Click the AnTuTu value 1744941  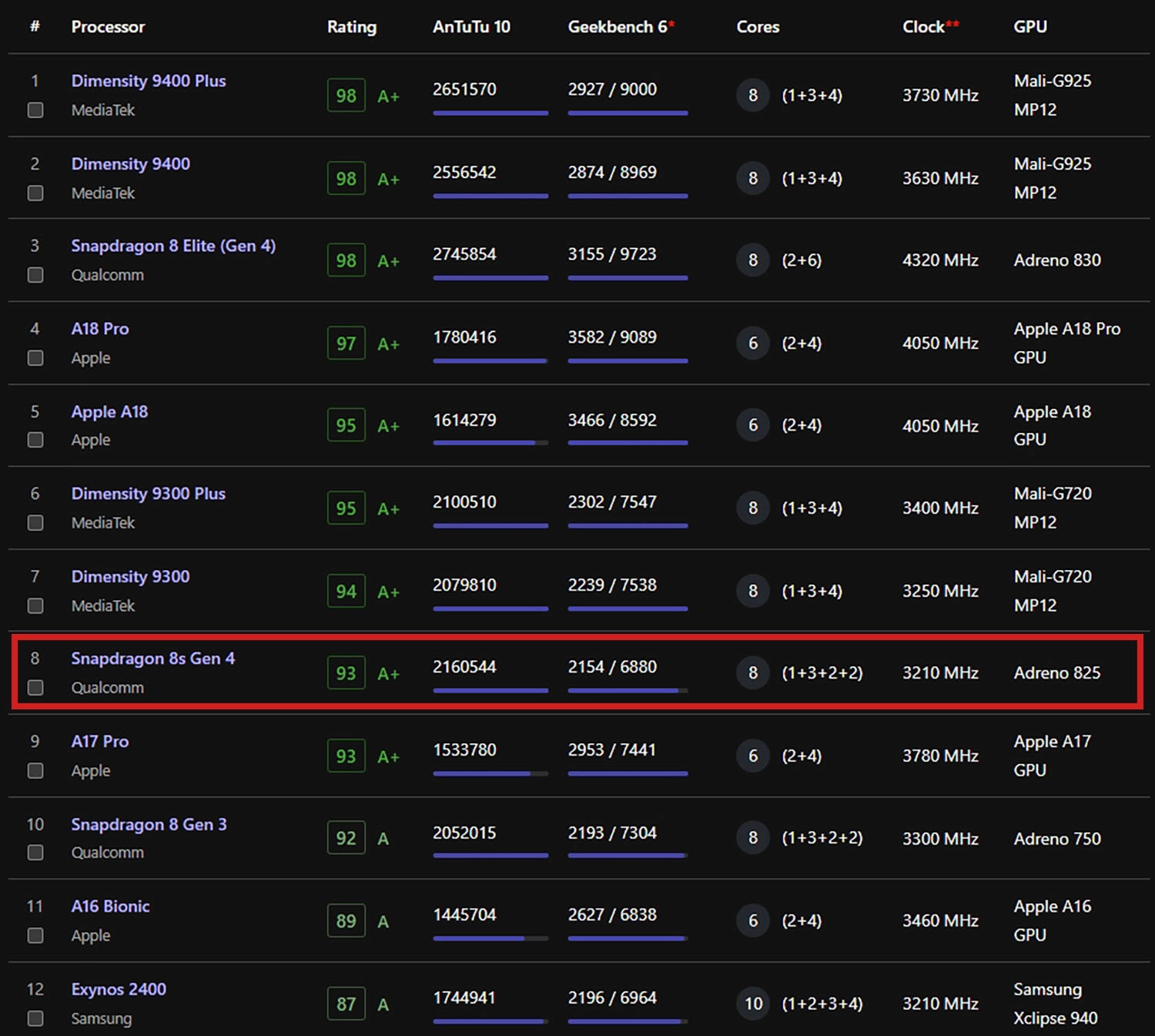464,998
